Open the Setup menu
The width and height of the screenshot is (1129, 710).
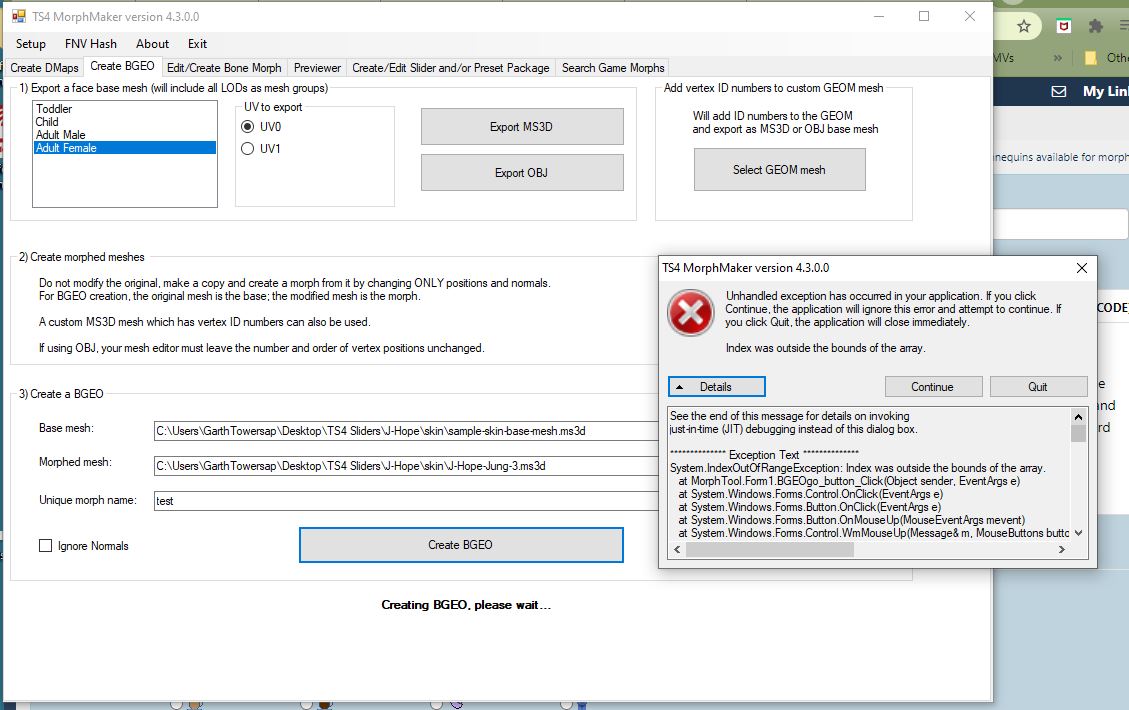click(x=30, y=43)
